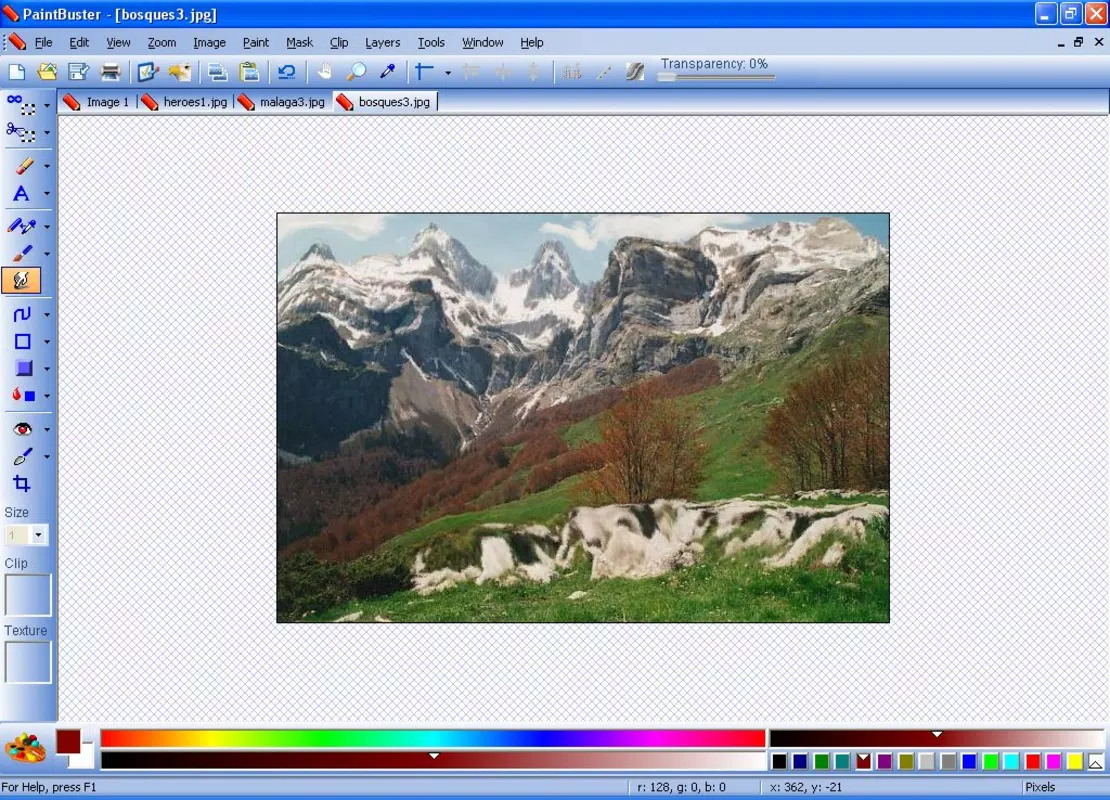Expand the scissors tool dropdown arrow

pyautogui.click(x=47, y=132)
